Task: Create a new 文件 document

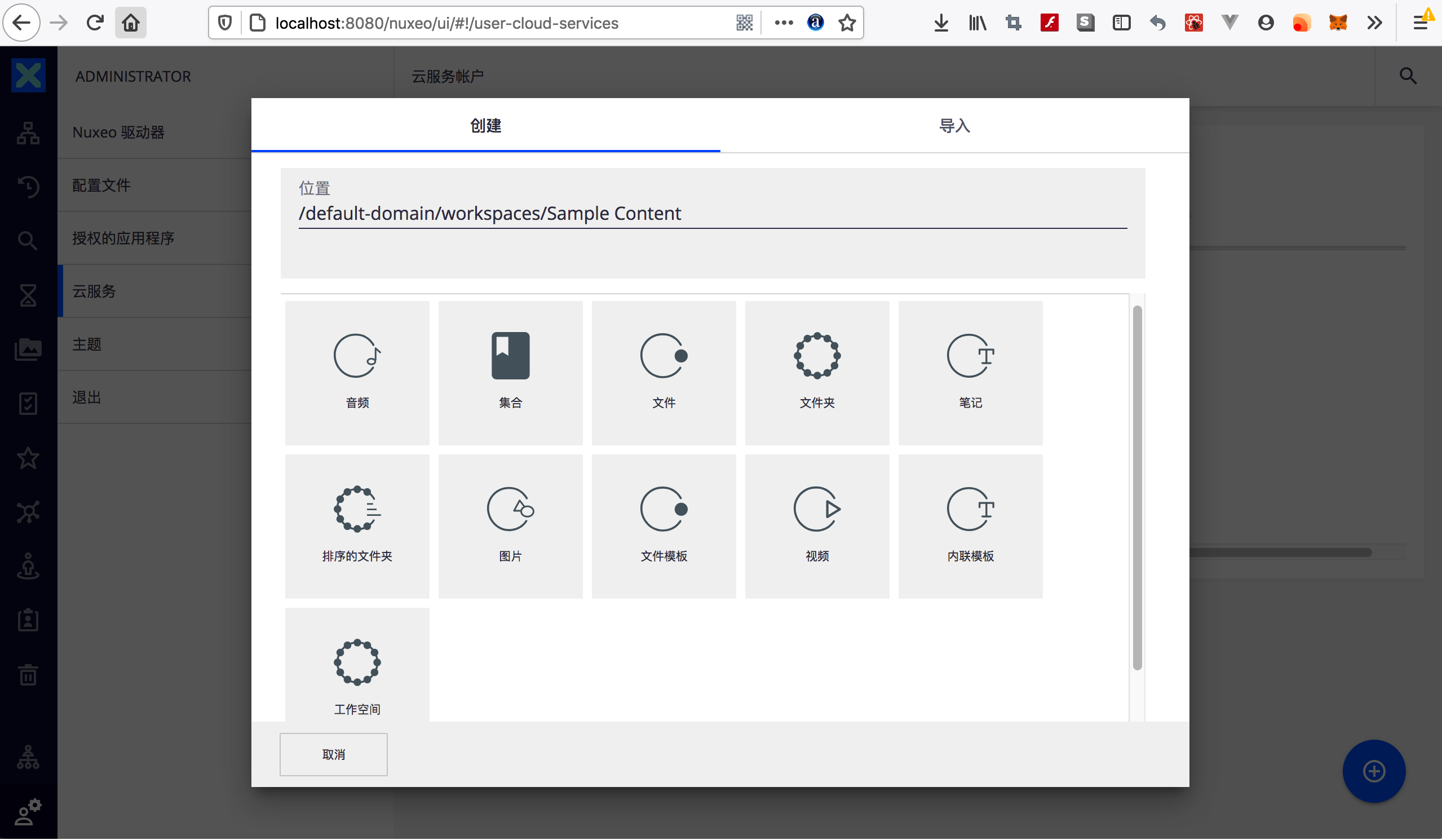Action: [x=664, y=373]
